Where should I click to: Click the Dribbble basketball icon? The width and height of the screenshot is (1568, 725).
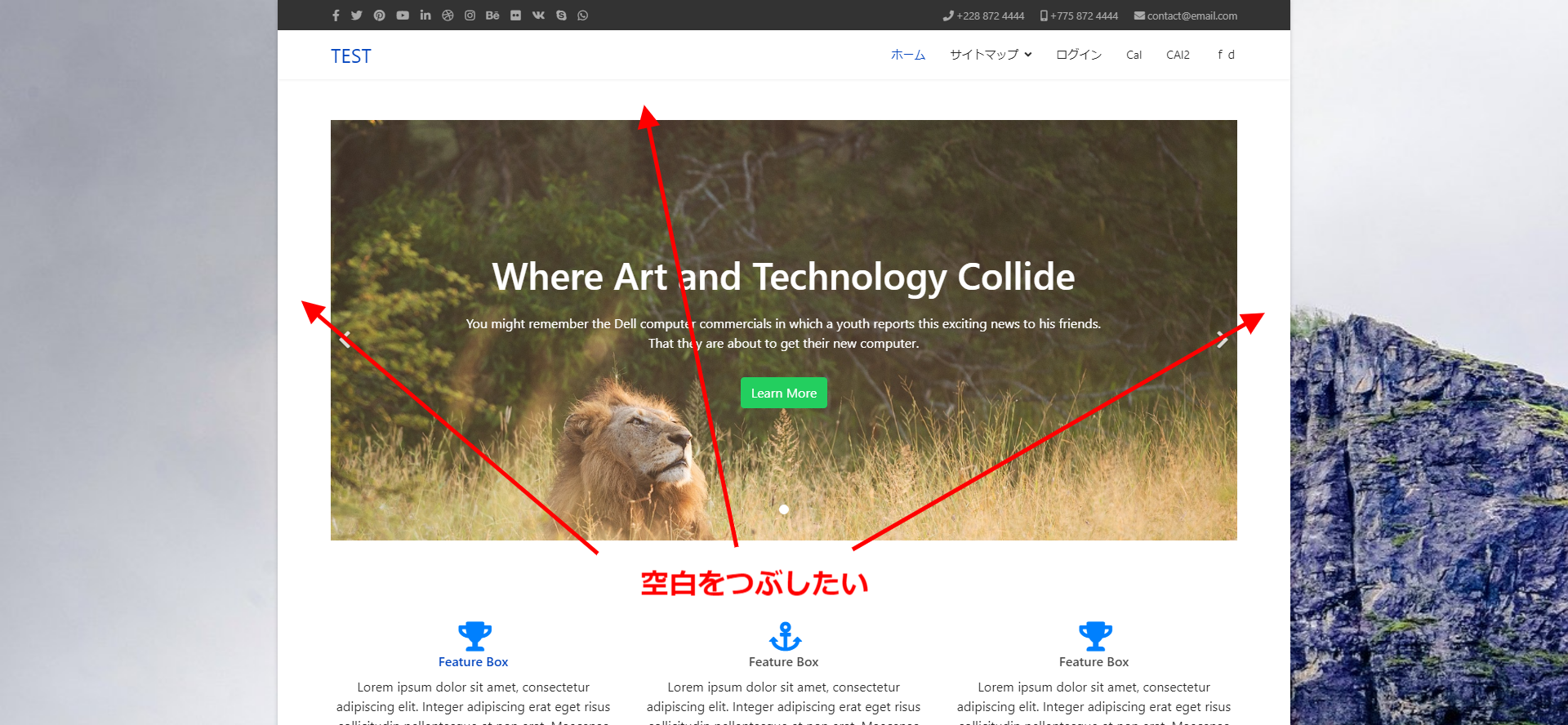(448, 16)
